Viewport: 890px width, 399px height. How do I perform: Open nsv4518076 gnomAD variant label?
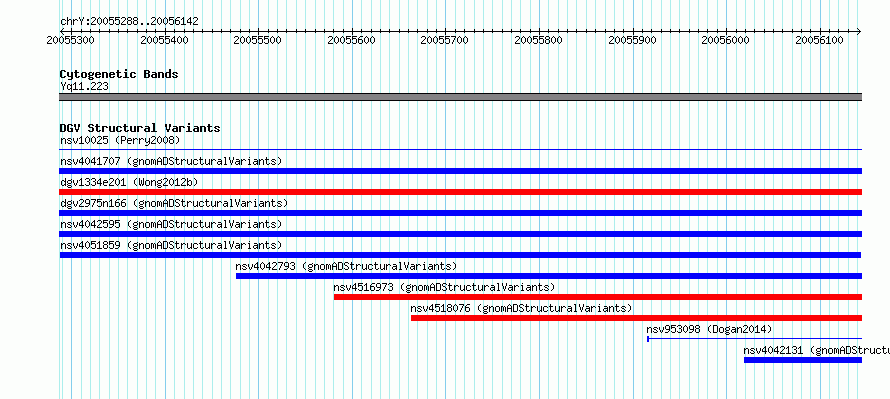(x=522, y=308)
